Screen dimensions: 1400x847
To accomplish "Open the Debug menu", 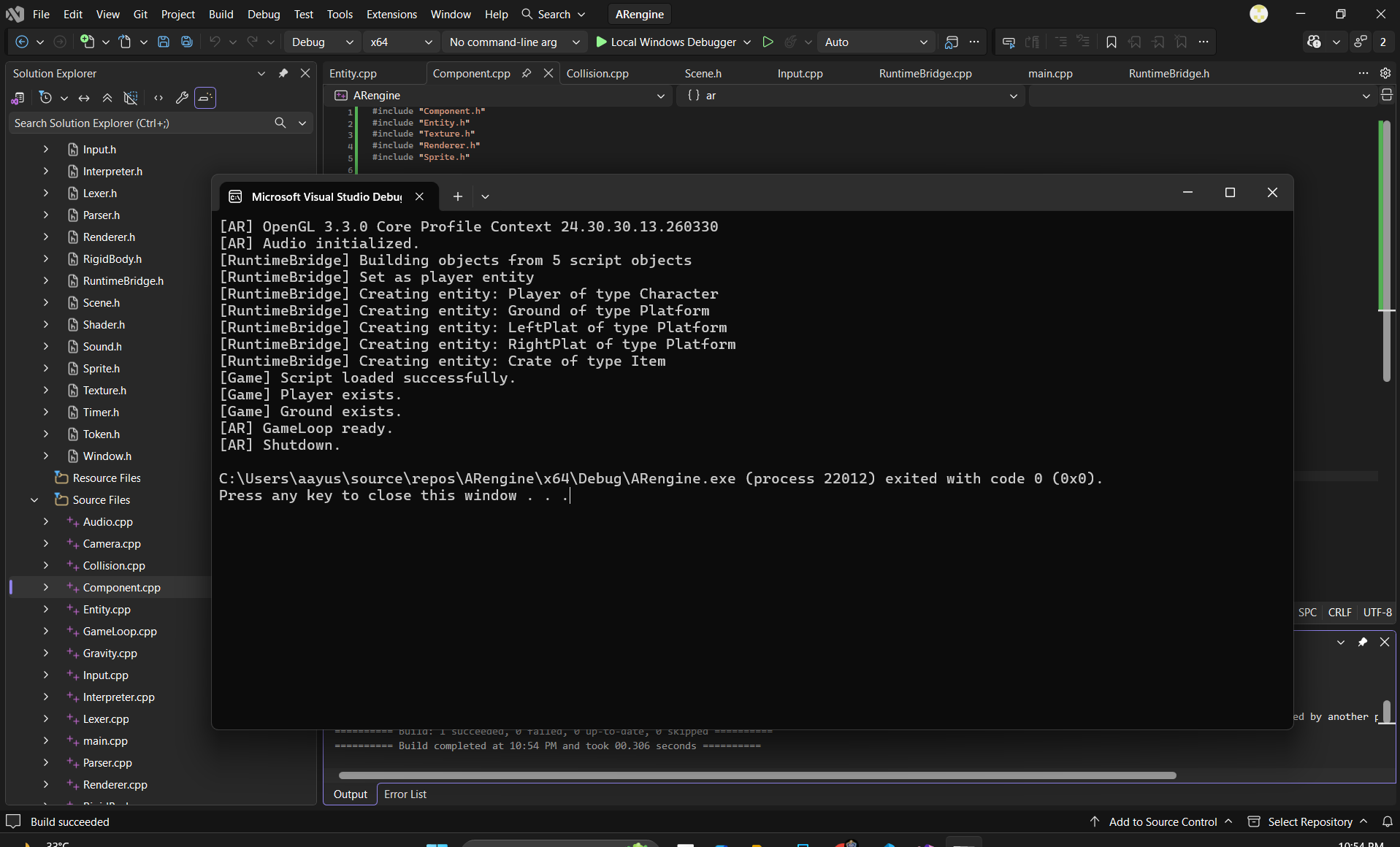I will click(x=264, y=15).
